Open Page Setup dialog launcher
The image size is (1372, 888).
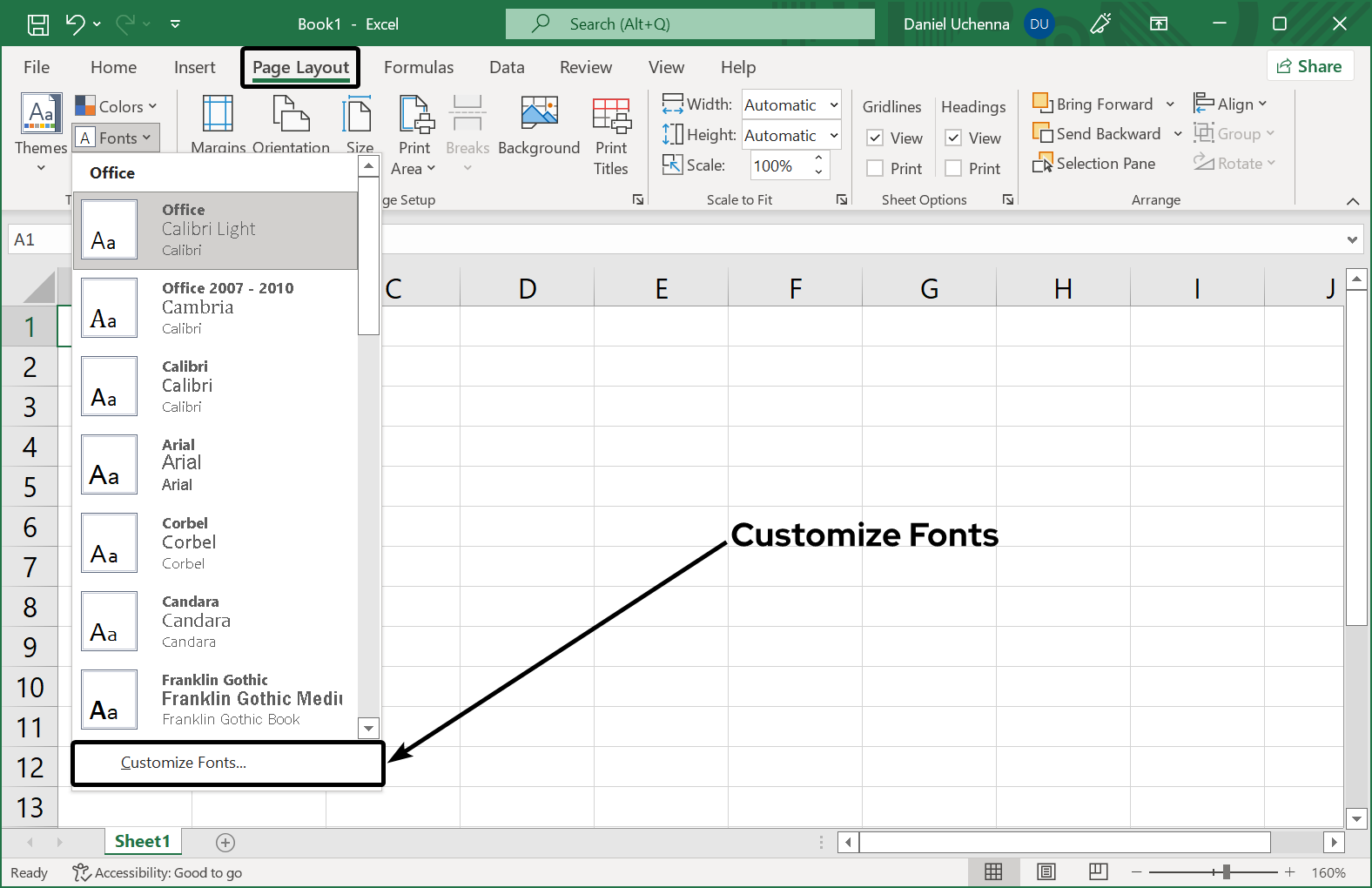pyautogui.click(x=638, y=199)
